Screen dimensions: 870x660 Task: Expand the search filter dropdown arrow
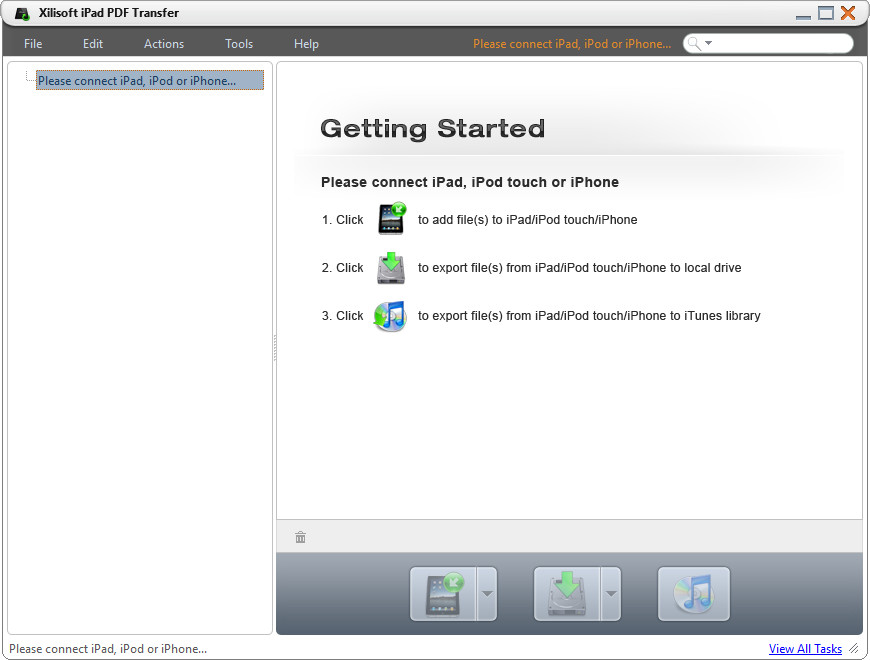[709, 43]
